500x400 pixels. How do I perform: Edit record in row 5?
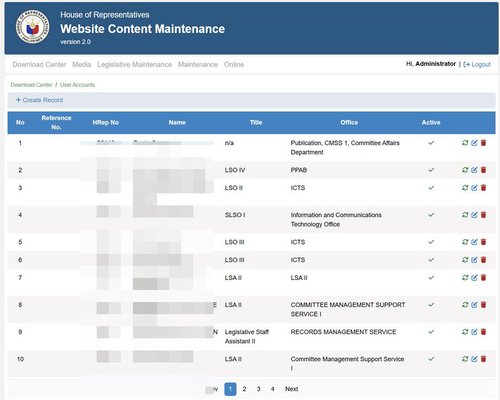(x=474, y=242)
